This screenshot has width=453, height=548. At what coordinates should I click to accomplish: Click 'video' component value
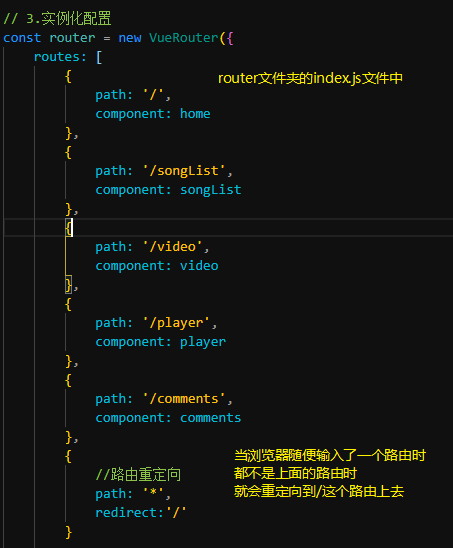pos(199,266)
